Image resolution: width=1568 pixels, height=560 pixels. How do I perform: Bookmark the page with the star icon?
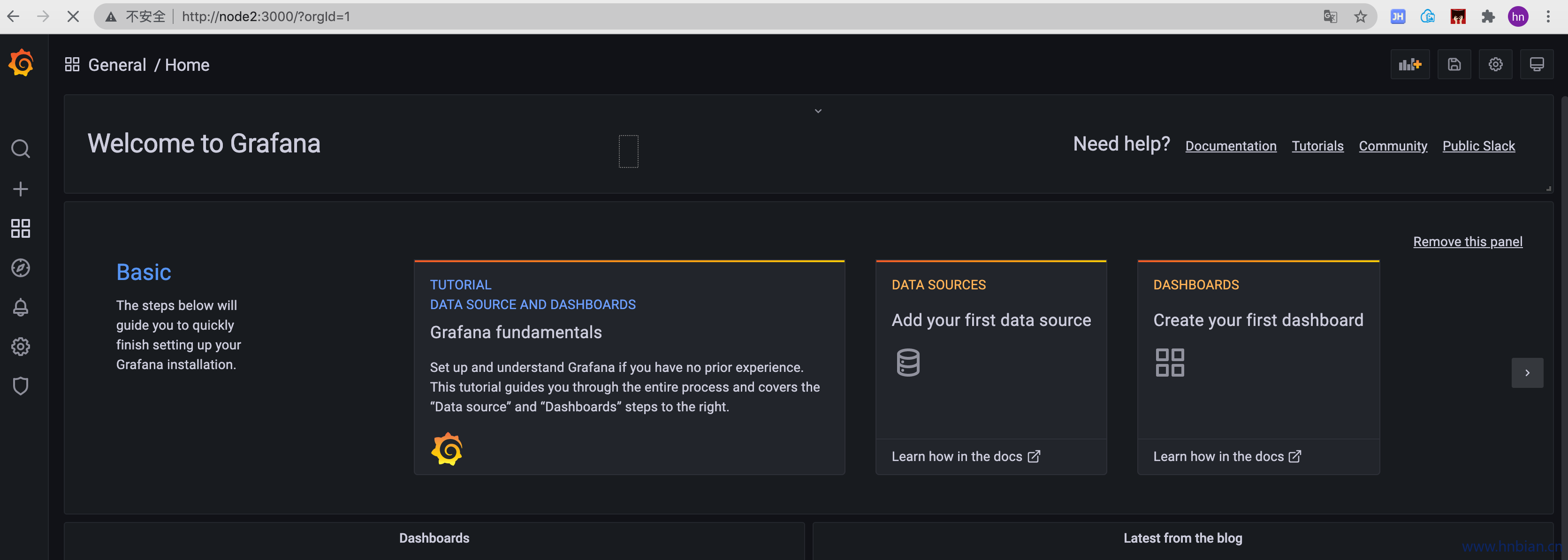click(x=1361, y=17)
